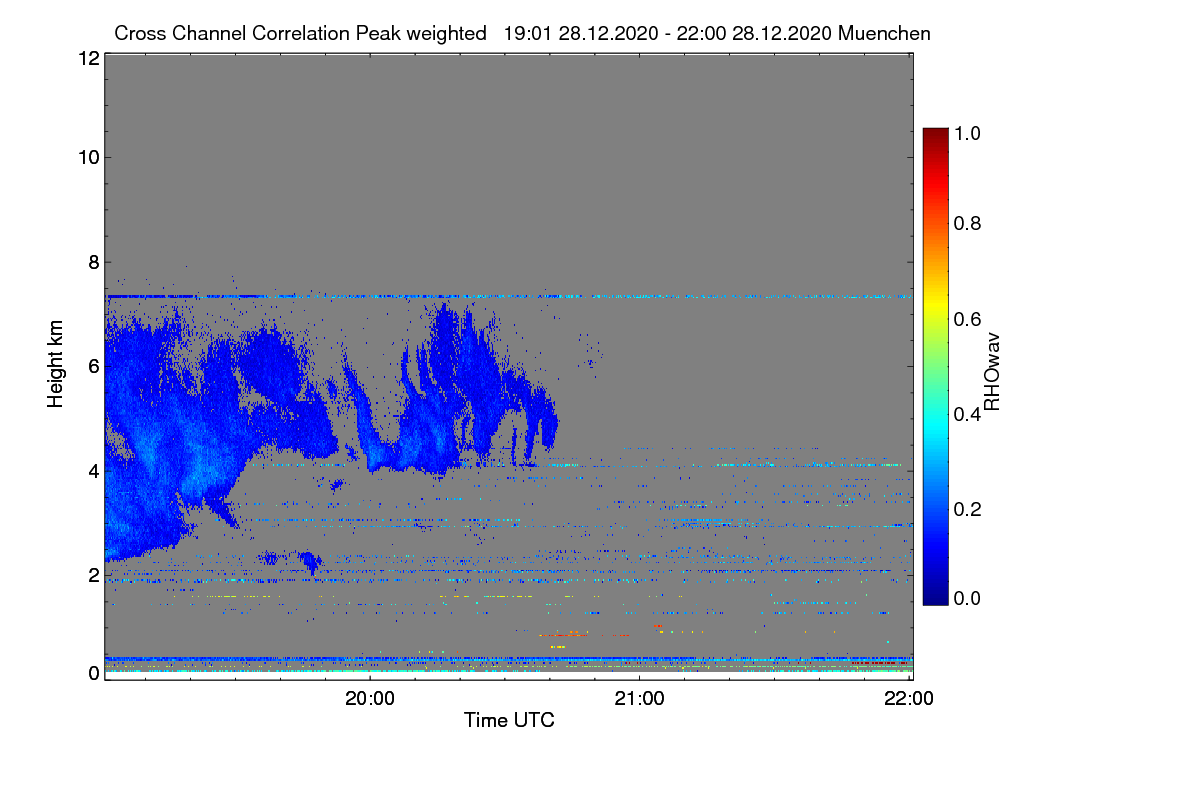Click the height axis label '0'
This screenshot has width=1200, height=800.
93,673
